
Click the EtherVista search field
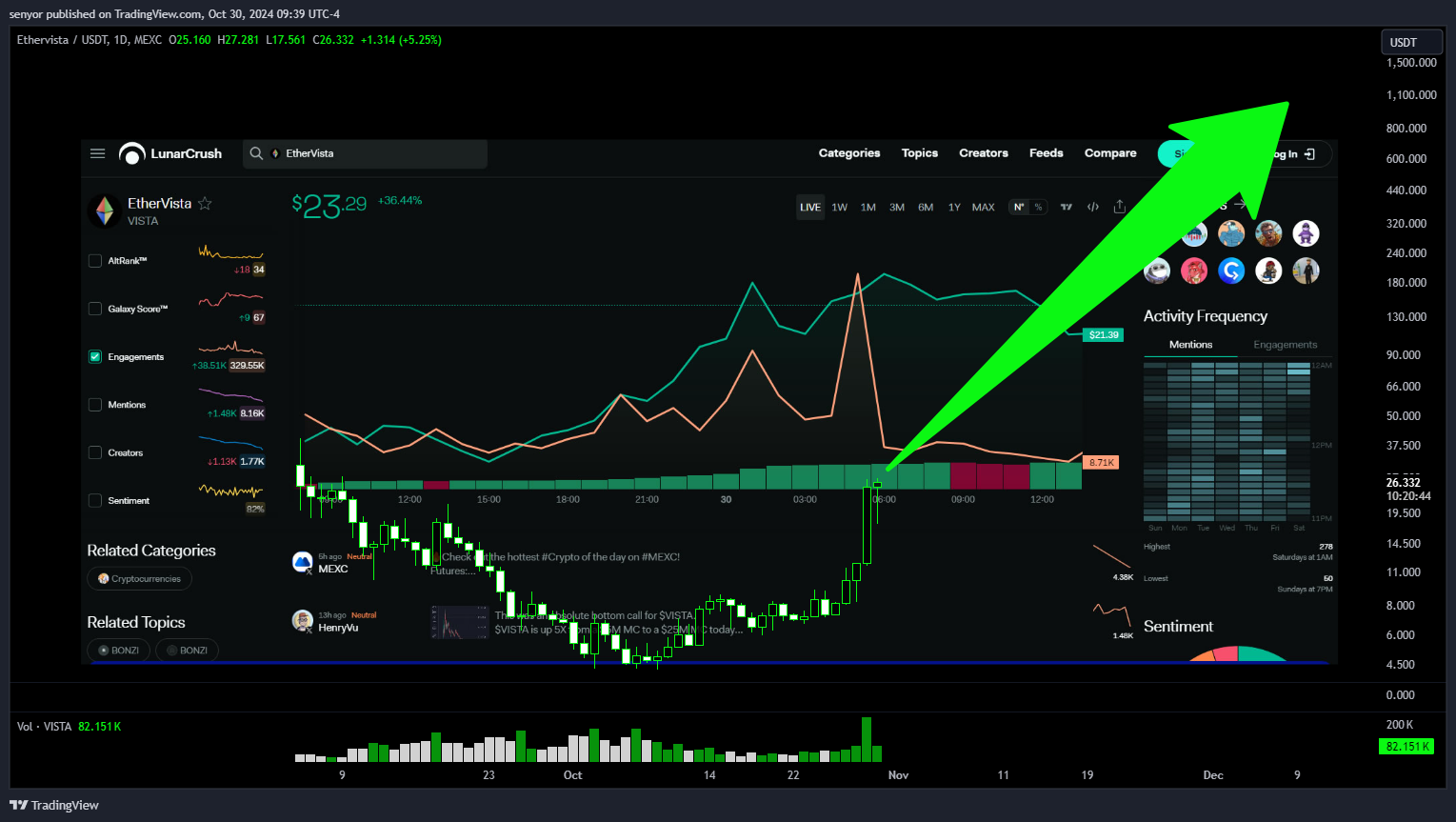(365, 153)
